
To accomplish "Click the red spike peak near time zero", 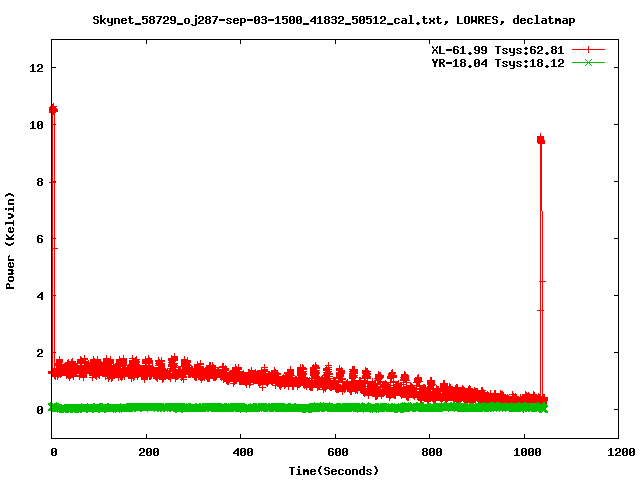I will click(53, 109).
